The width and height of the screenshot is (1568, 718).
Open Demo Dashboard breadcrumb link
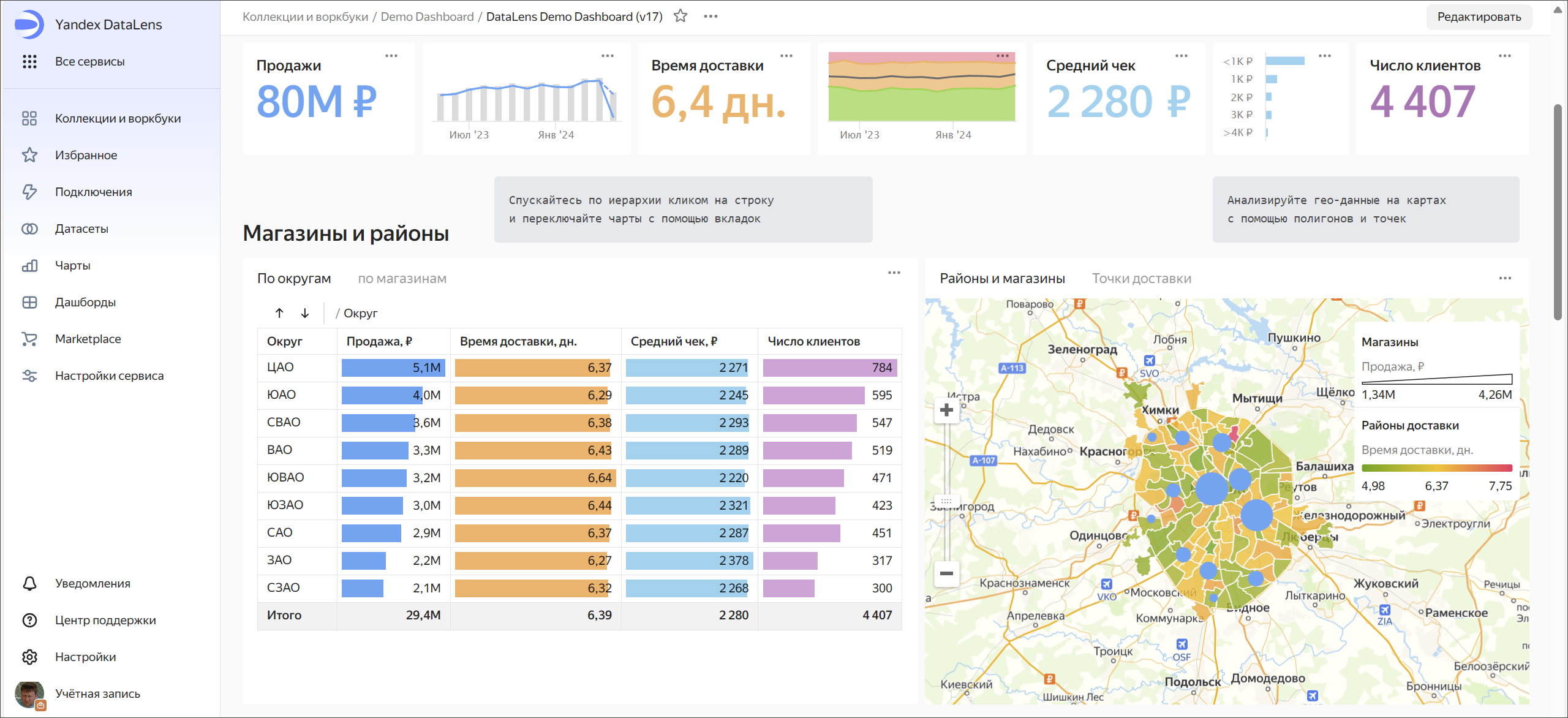tap(427, 17)
